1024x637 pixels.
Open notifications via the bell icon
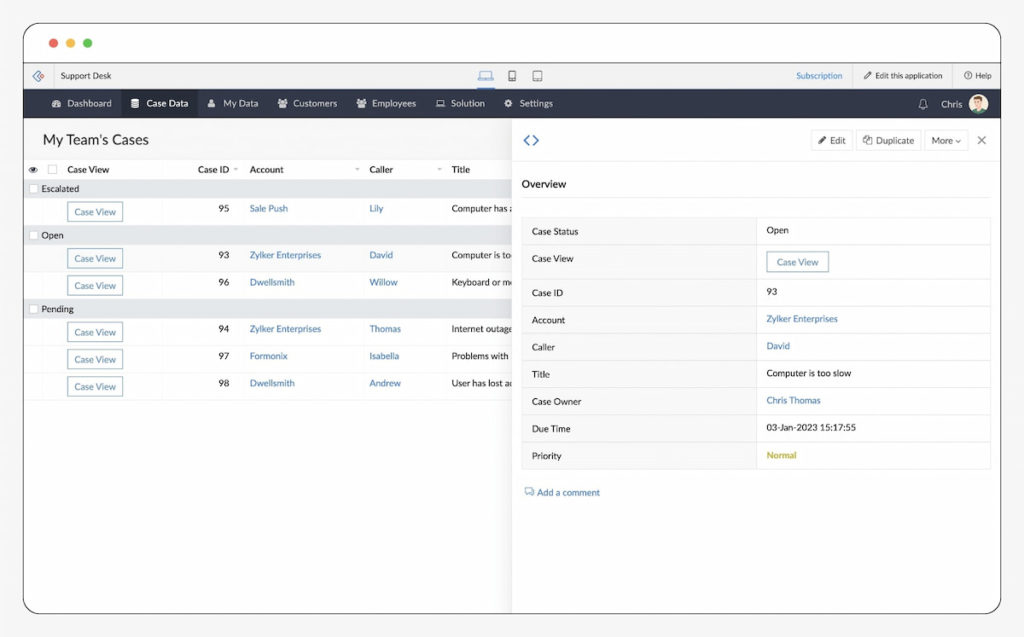(x=921, y=103)
